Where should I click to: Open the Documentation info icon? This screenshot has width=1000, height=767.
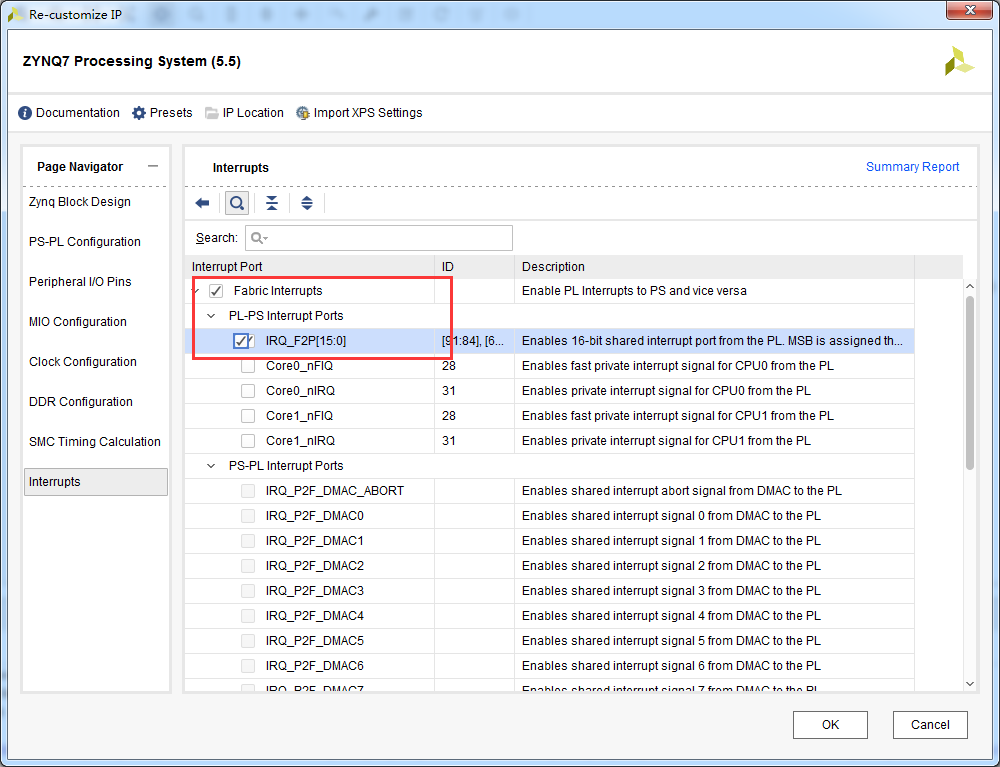point(25,113)
